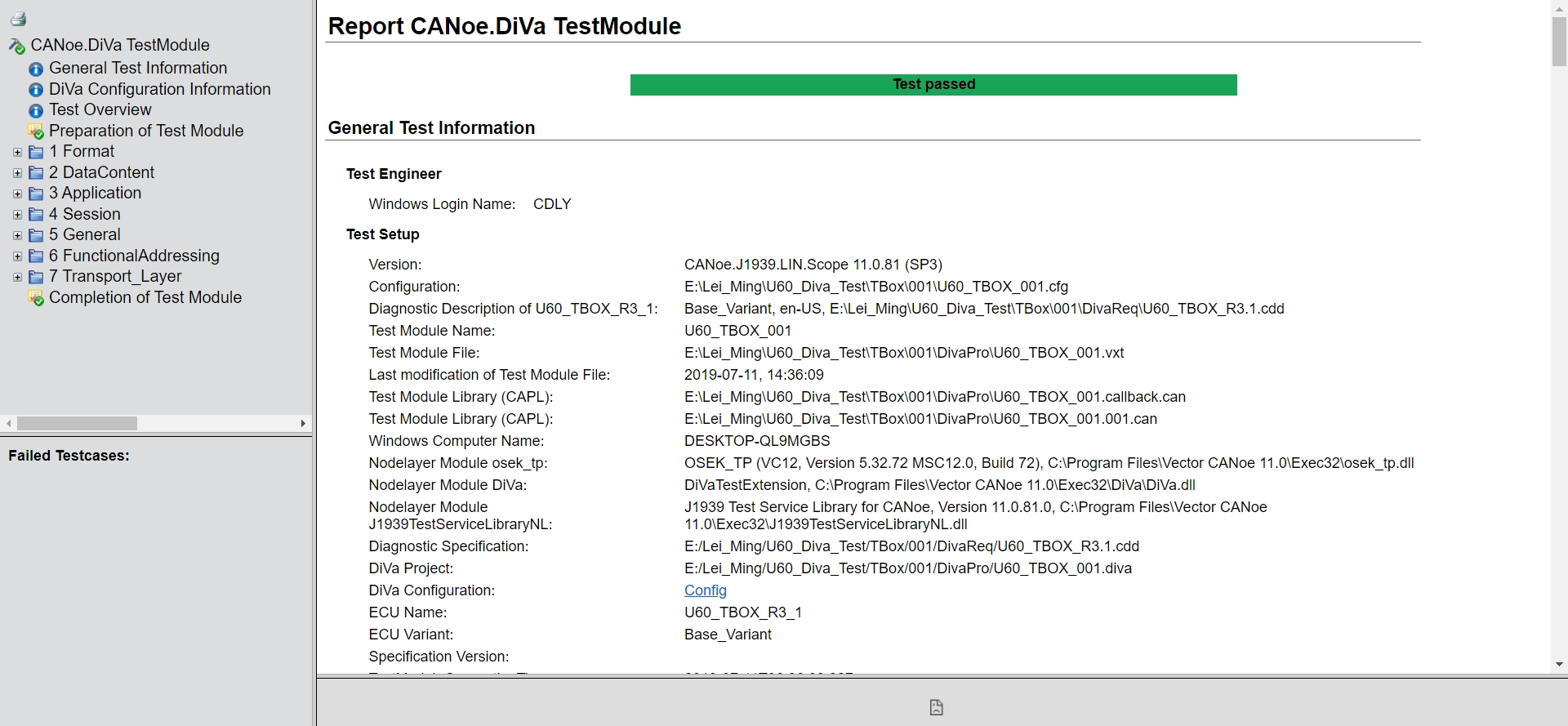Click the folder icon of 2 DataContent
The width and height of the screenshot is (1568, 726).
pyautogui.click(x=36, y=173)
